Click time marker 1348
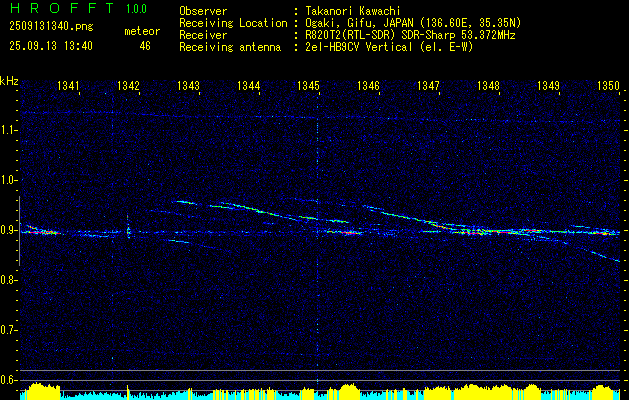The image size is (629, 400). pos(488,85)
